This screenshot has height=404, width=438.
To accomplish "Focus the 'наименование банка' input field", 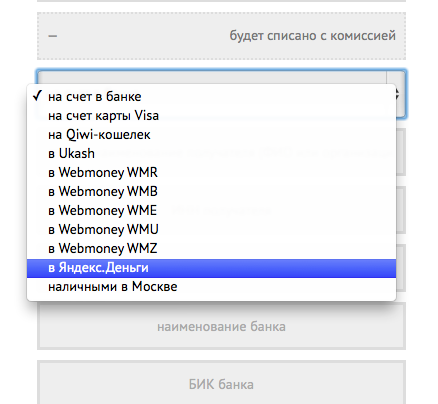I will point(221,326).
